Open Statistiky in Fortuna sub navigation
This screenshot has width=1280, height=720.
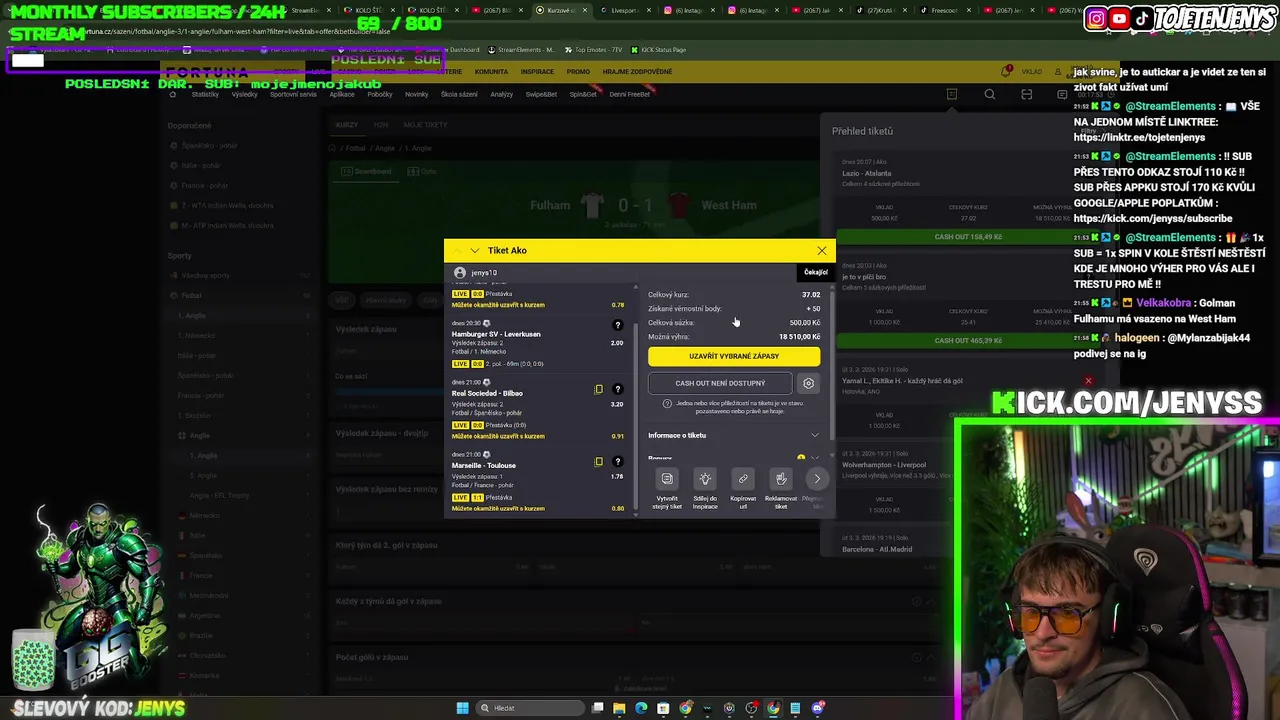click(205, 94)
